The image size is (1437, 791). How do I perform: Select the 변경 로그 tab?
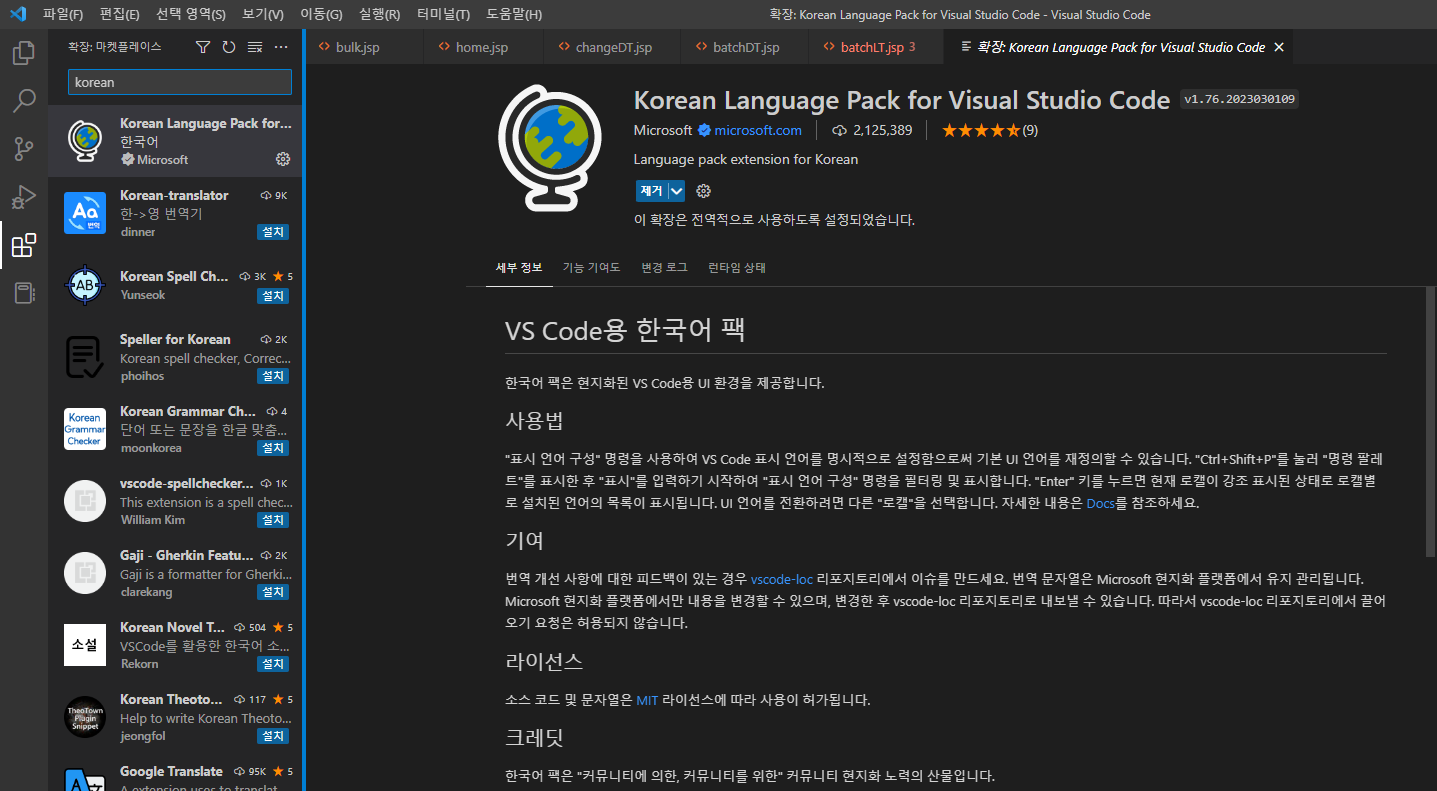coord(664,268)
